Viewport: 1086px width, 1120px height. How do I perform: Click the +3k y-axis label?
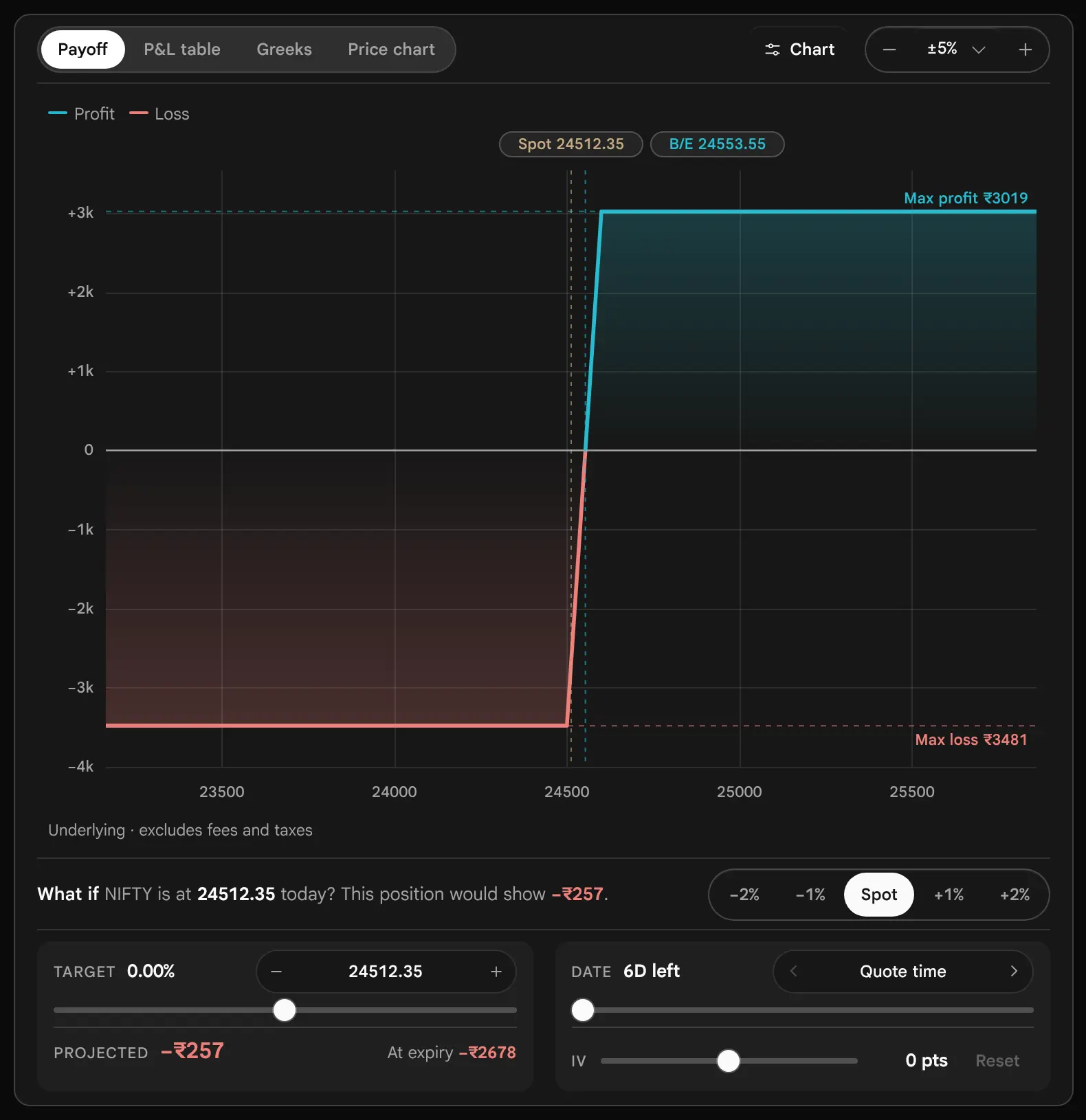coord(80,213)
